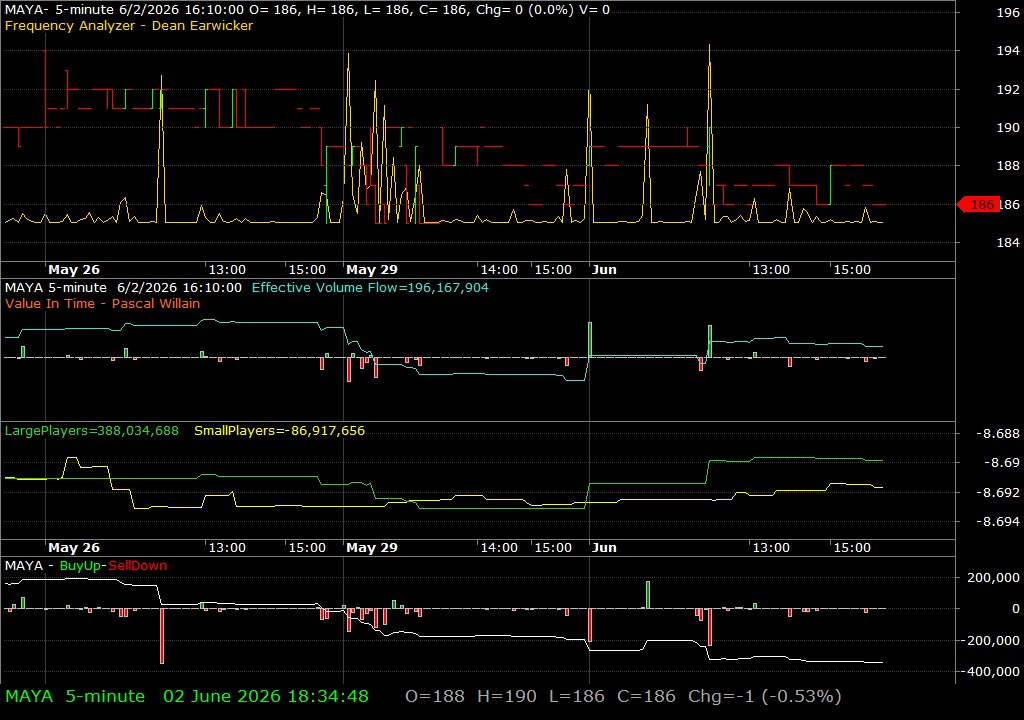Click the -200,000 volume scale value

(x=989, y=641)
